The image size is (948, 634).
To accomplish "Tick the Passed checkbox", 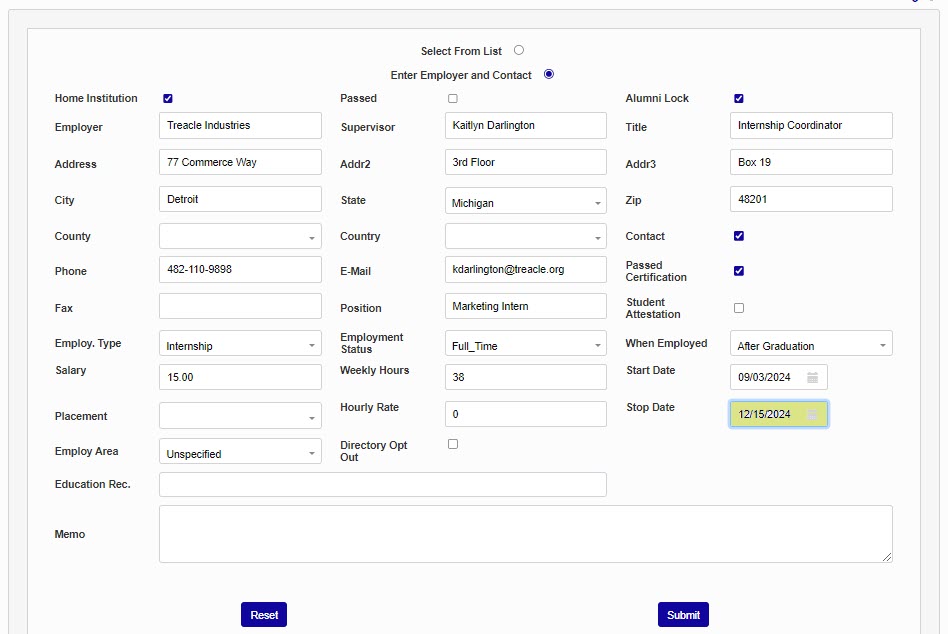I will tap(453, 99).
